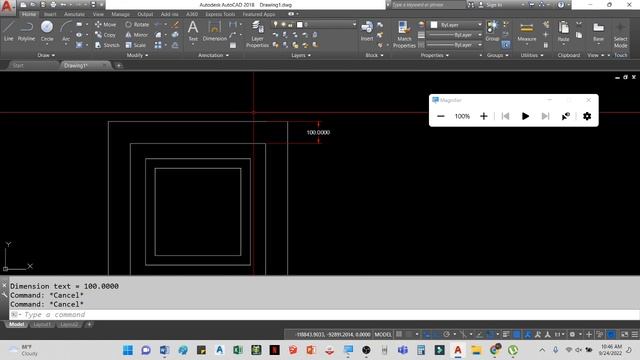Switch to the Express Tools tab
Viewport: 640px width, 360px height.
(x=220, y=14)
